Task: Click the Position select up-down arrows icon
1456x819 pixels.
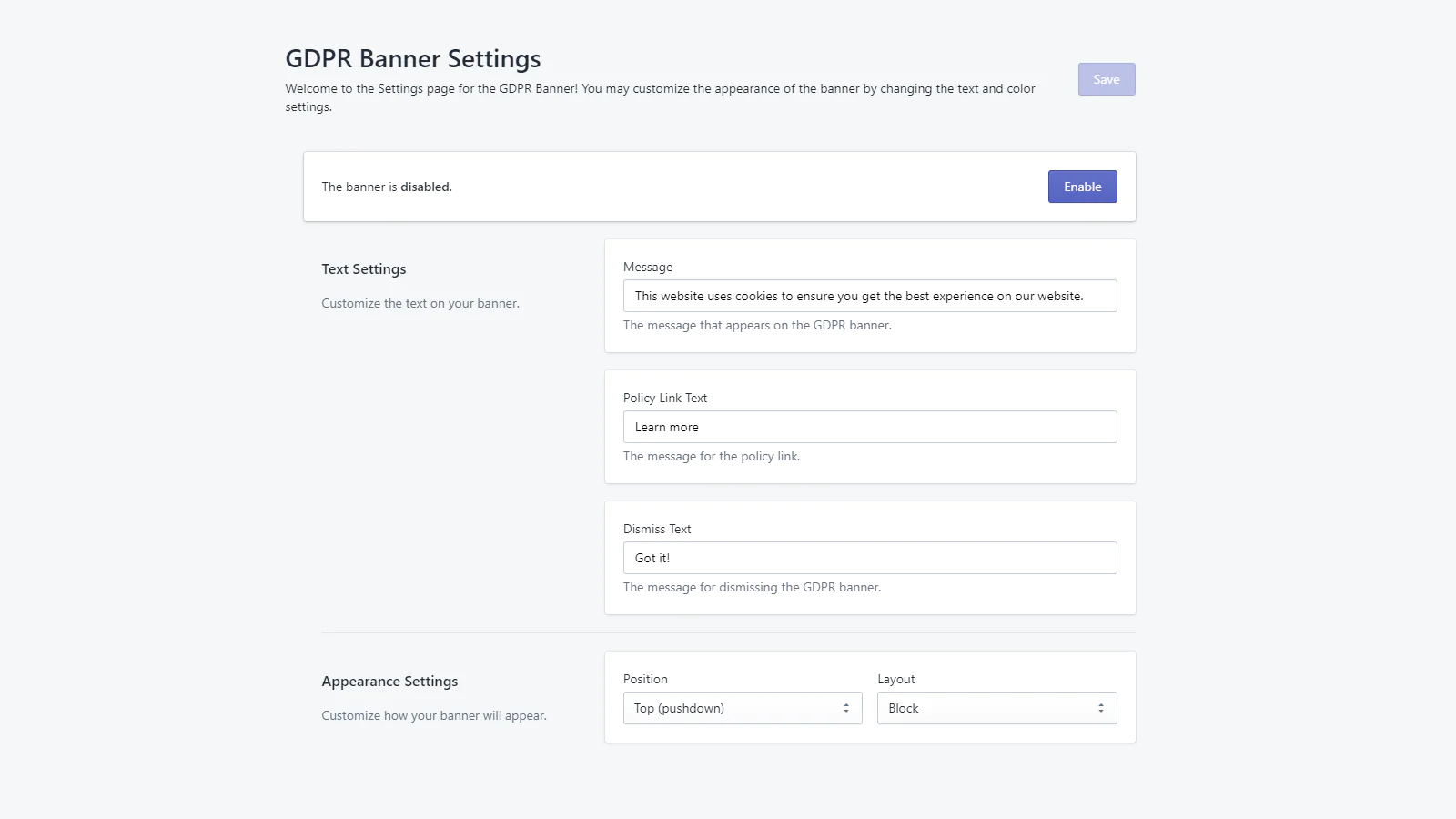Action: click(x=845, y=708)
